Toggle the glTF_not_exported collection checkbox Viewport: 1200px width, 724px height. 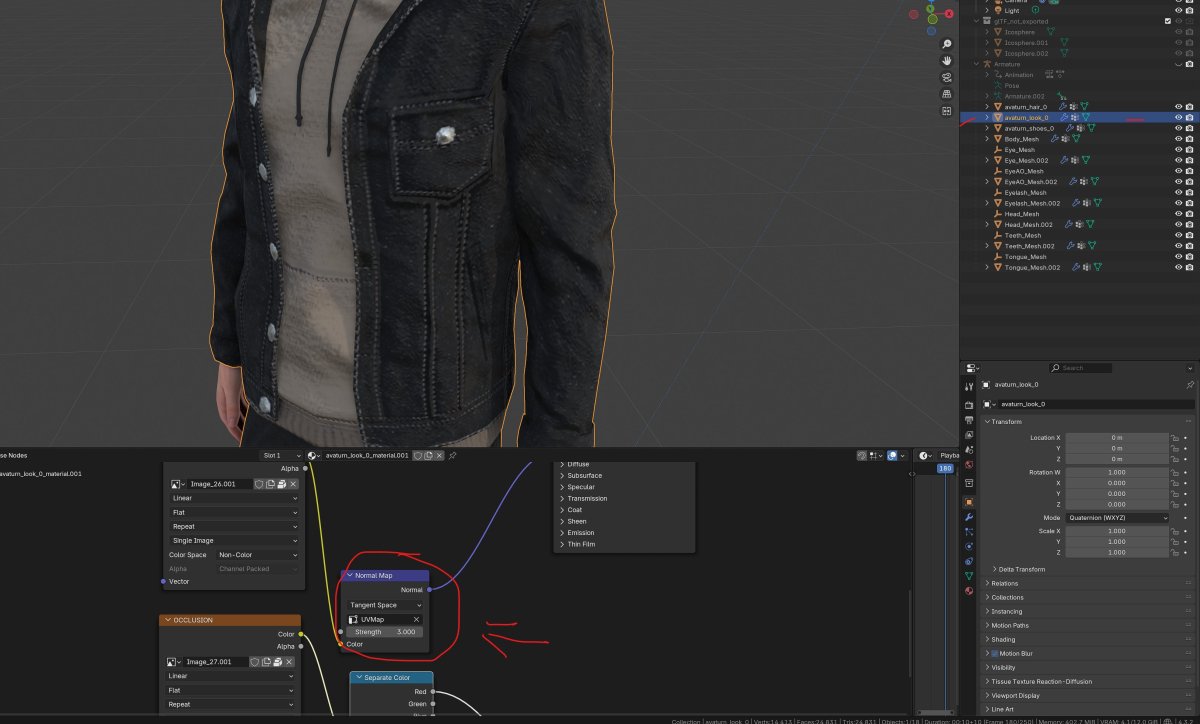click(x=1167, y=21)
